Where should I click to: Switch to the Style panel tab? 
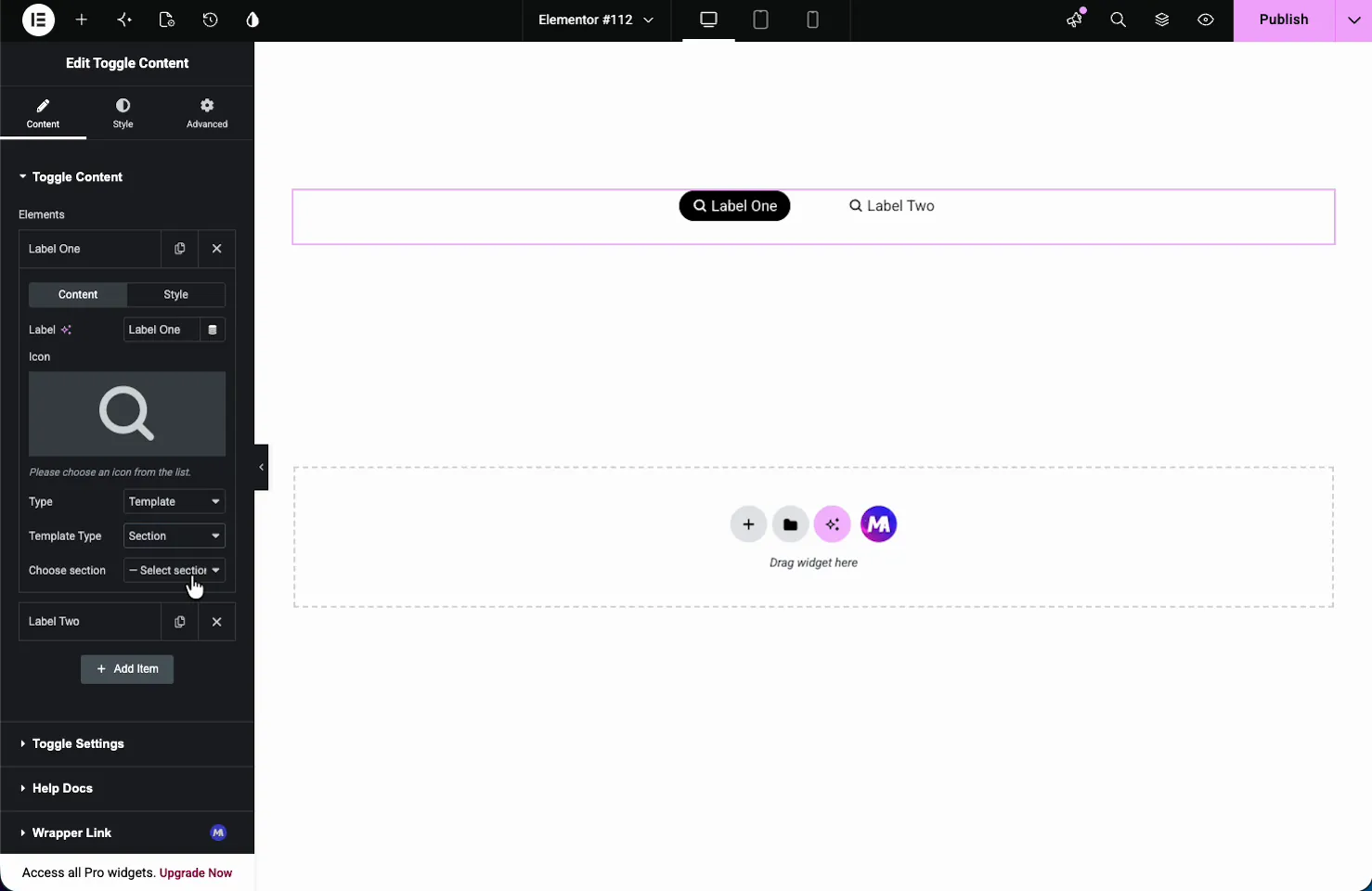click(x=123, y=113)
